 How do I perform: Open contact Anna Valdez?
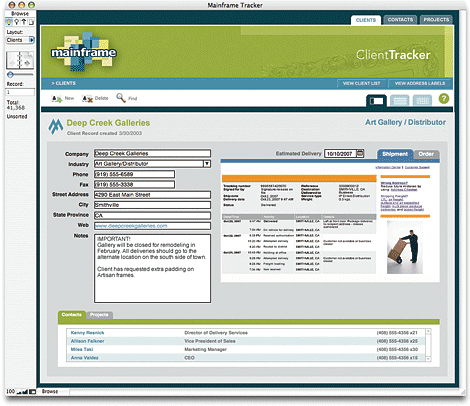(85, 358)
